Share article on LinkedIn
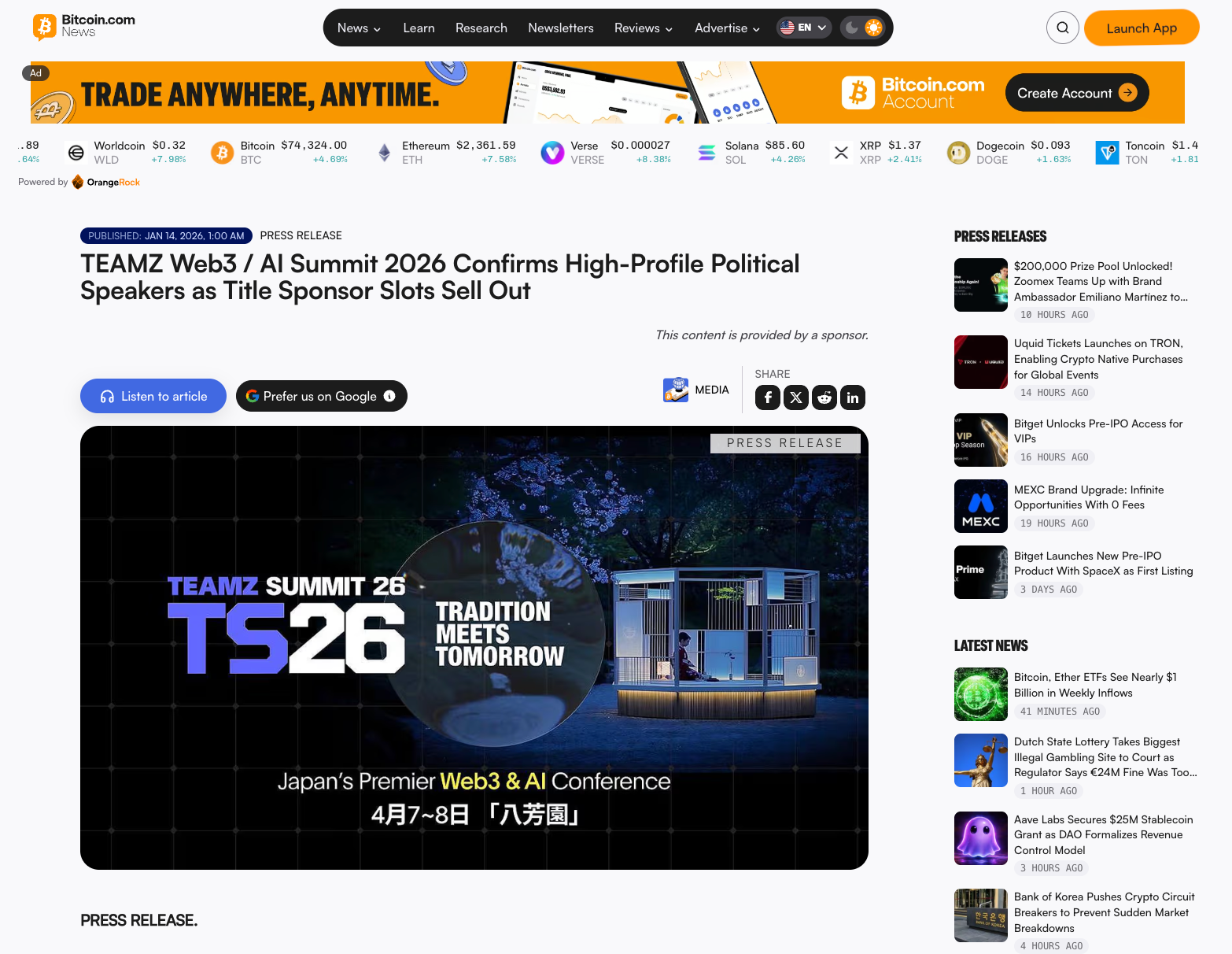Viewport: 1232px width, 954px height. [x=853, y=397]
